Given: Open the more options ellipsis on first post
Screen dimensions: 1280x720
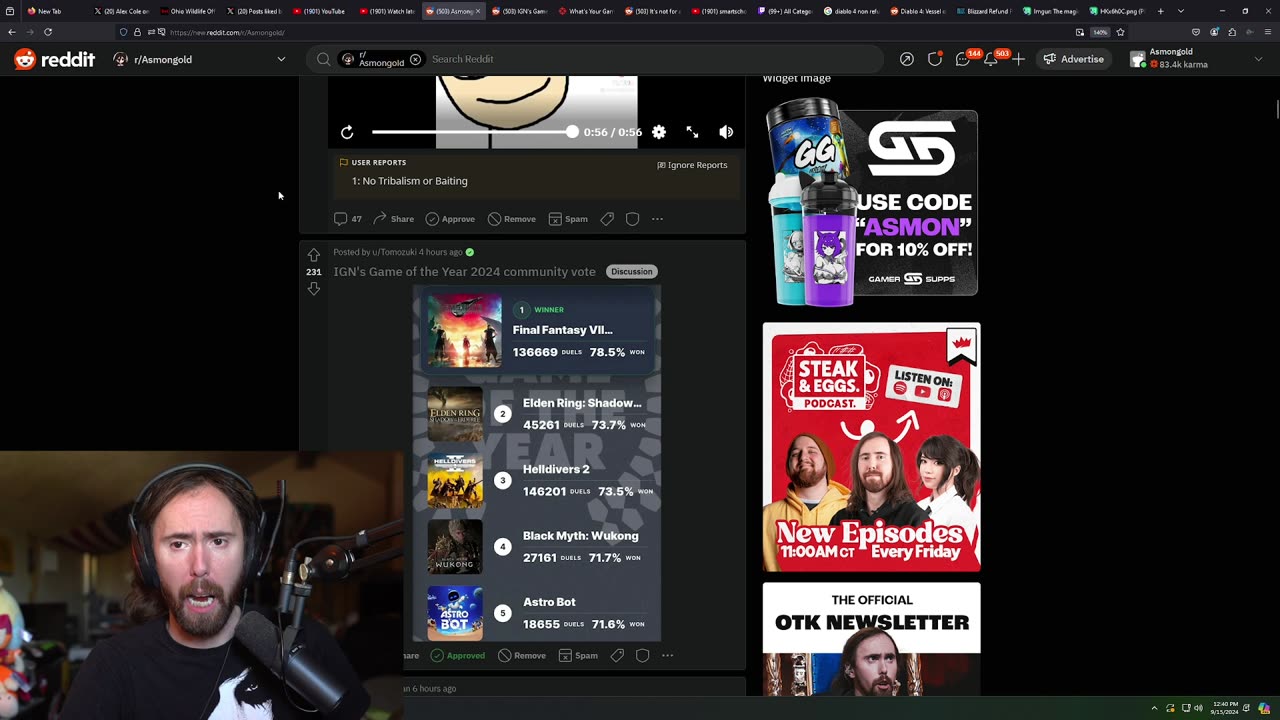Looking at the screenshot, I should click(x=657, y=219).
